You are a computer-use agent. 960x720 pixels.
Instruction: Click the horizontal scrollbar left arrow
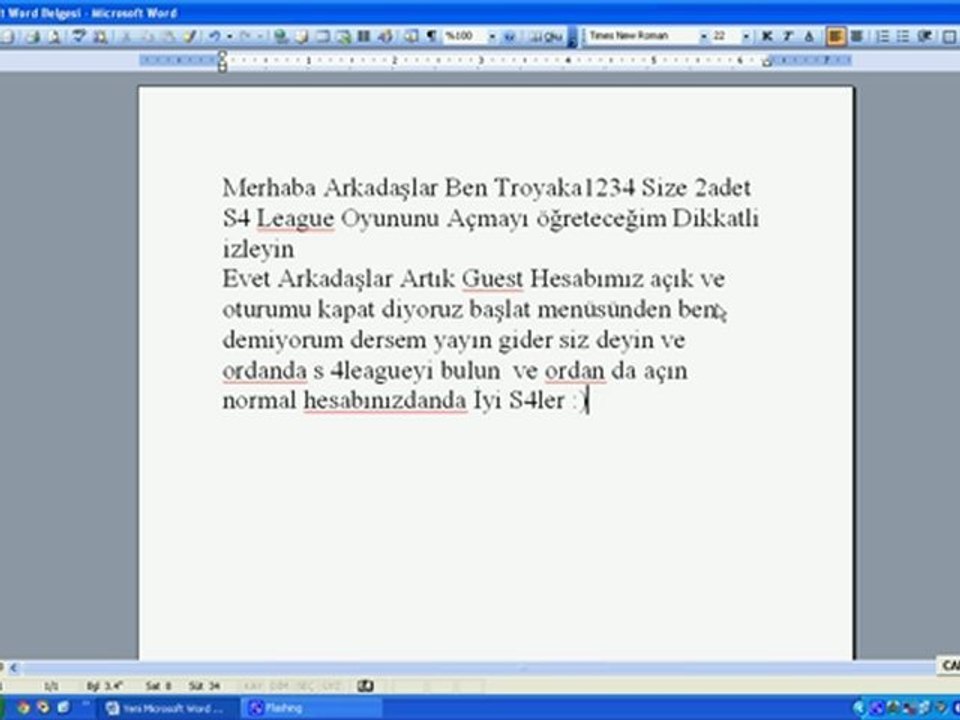[13, 667]
